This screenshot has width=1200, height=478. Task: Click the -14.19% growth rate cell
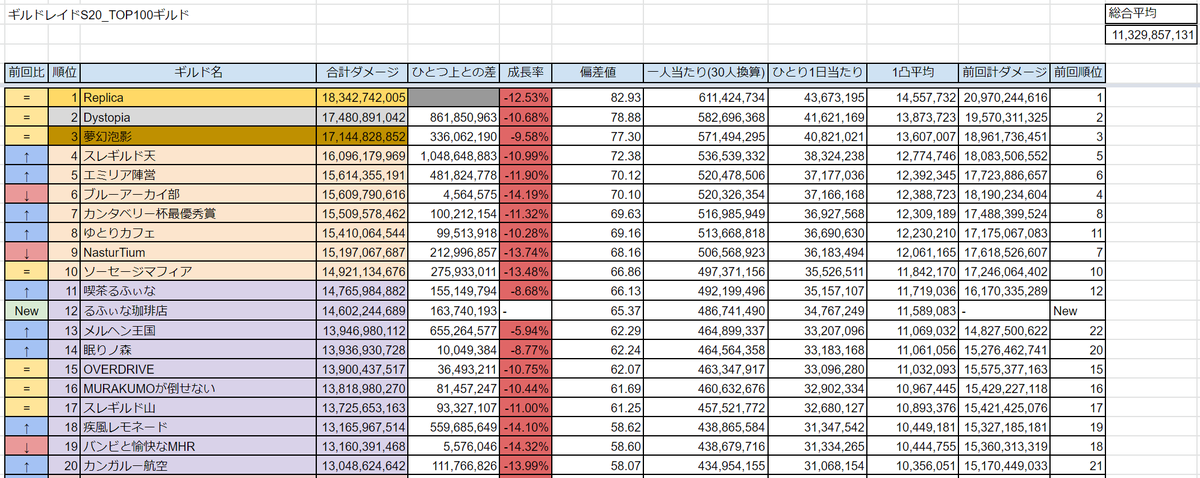pyautogui.click(x=526, y=194)
